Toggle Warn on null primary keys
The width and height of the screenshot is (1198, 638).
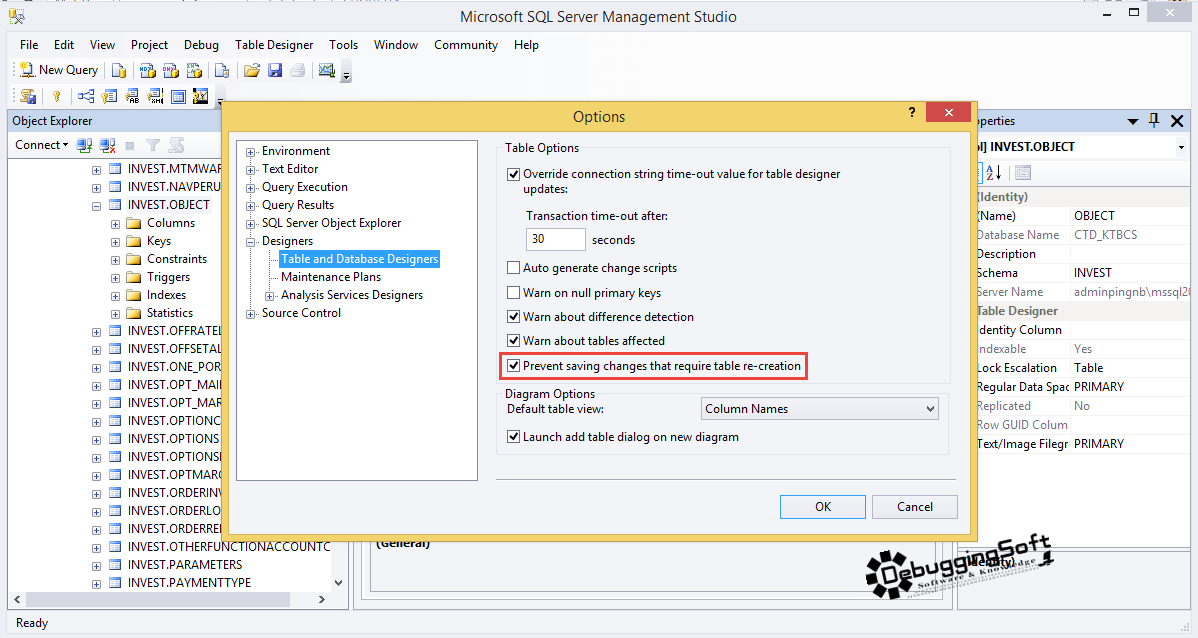[x=514, y=293]
